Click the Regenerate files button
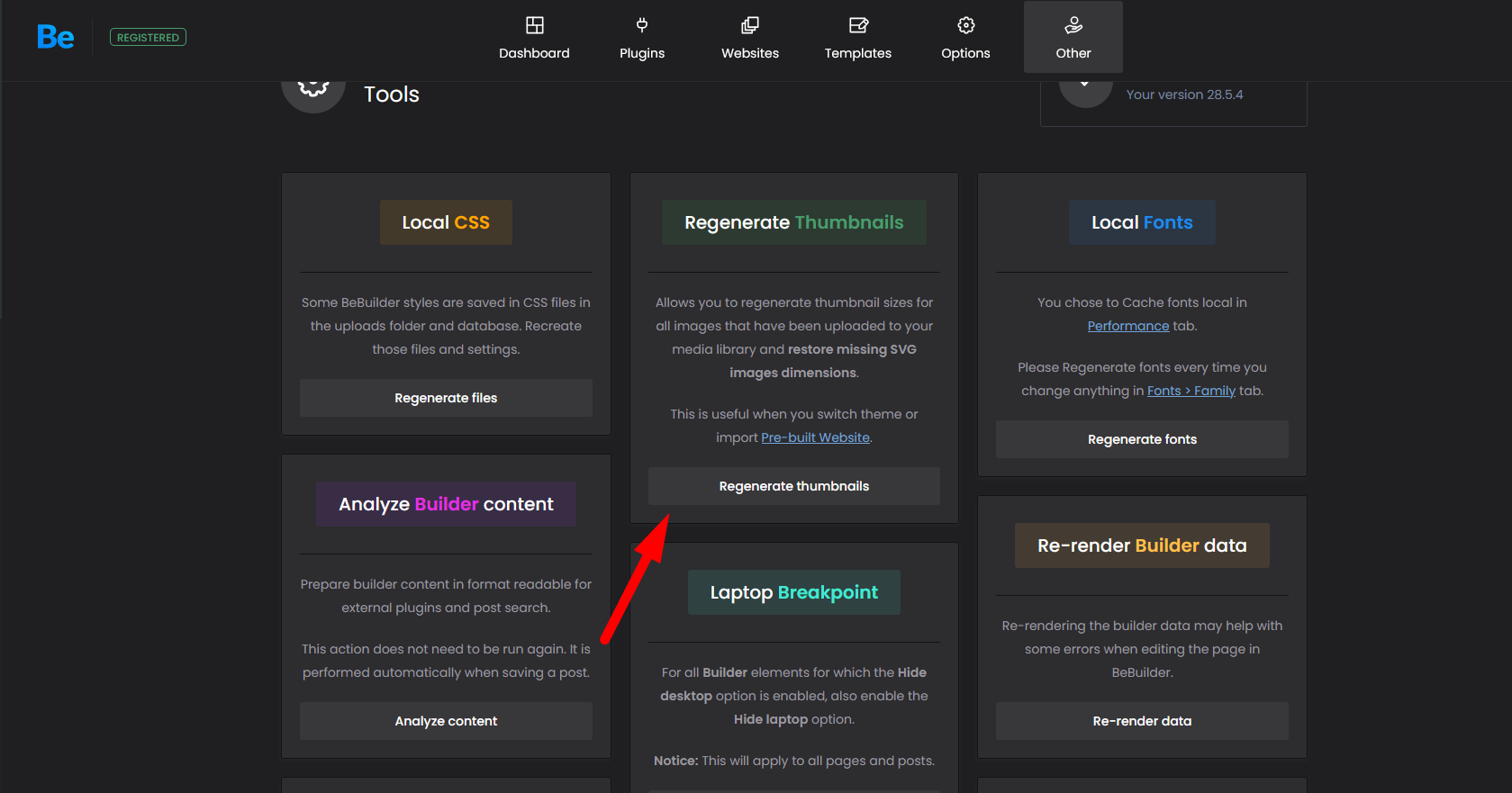Screen dimensions: 1512x793 tap(446, 398)
